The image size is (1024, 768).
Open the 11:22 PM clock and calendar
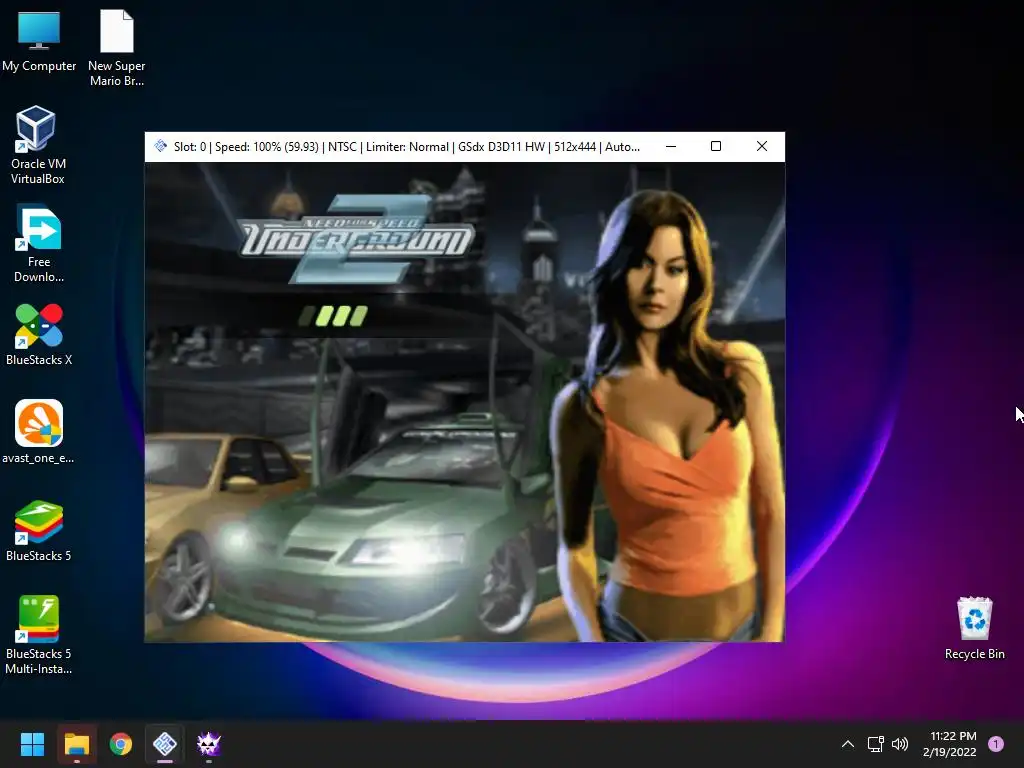click(x=950, y=744)
